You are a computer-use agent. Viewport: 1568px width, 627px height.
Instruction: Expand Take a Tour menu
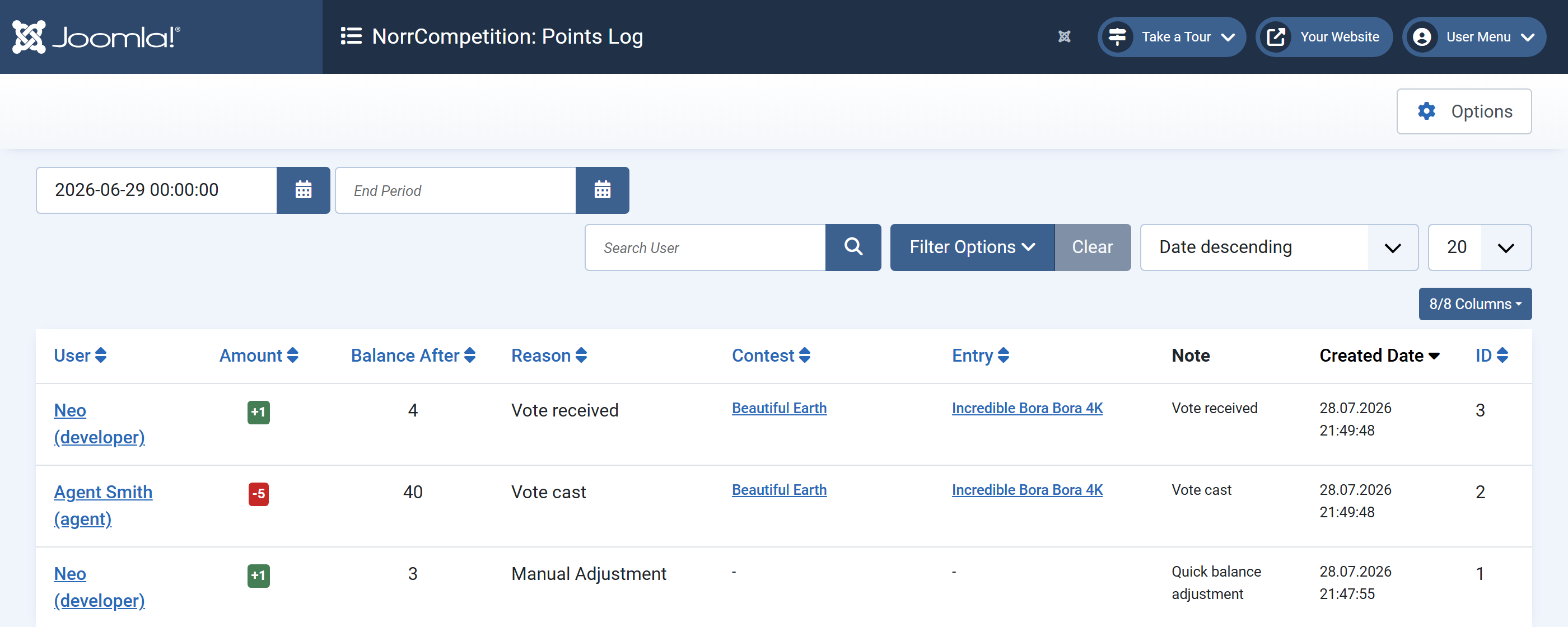[x=1171, y=36]
